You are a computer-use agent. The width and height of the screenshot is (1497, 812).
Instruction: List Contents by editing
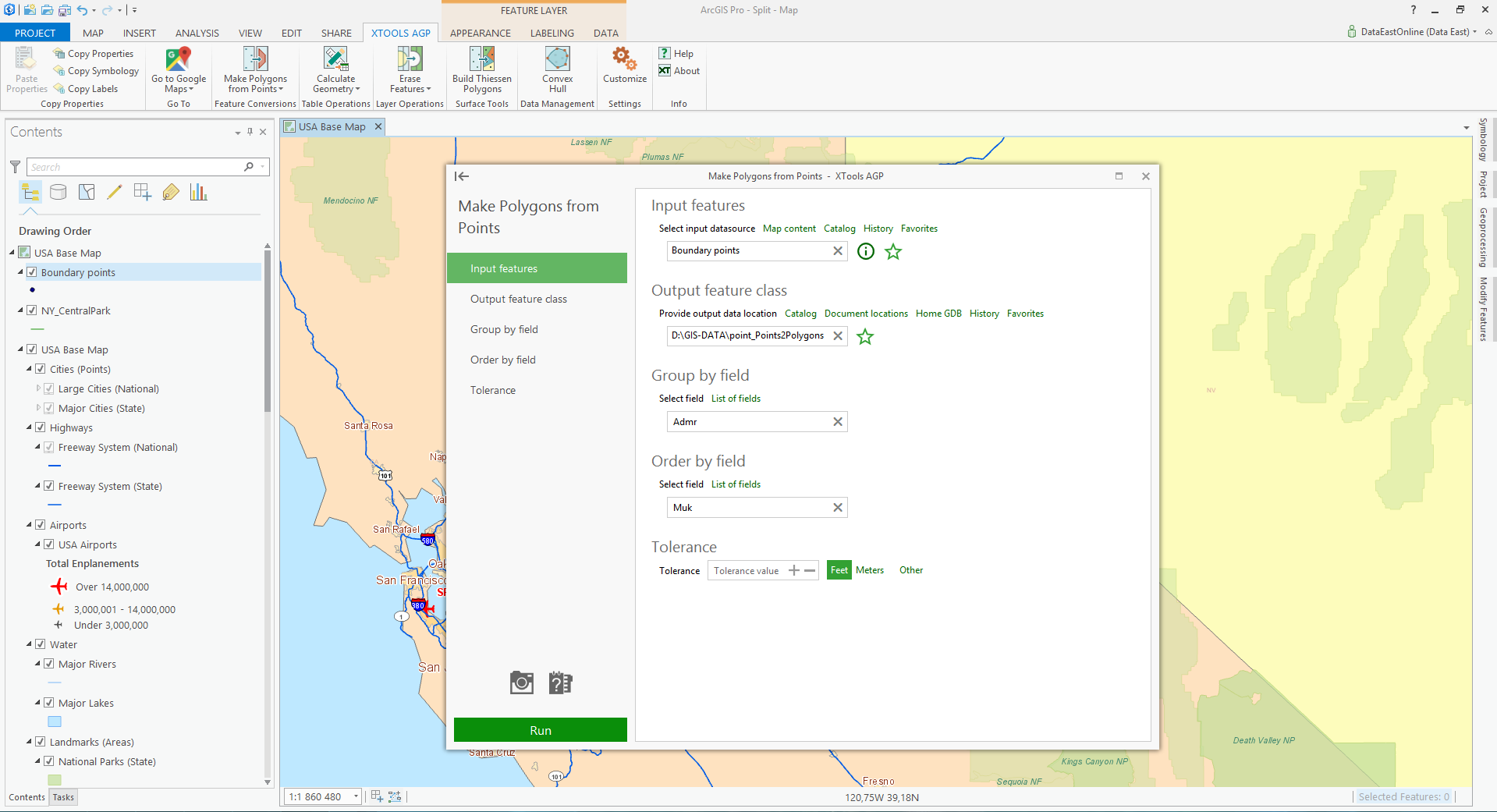click(x=115, y=192)
